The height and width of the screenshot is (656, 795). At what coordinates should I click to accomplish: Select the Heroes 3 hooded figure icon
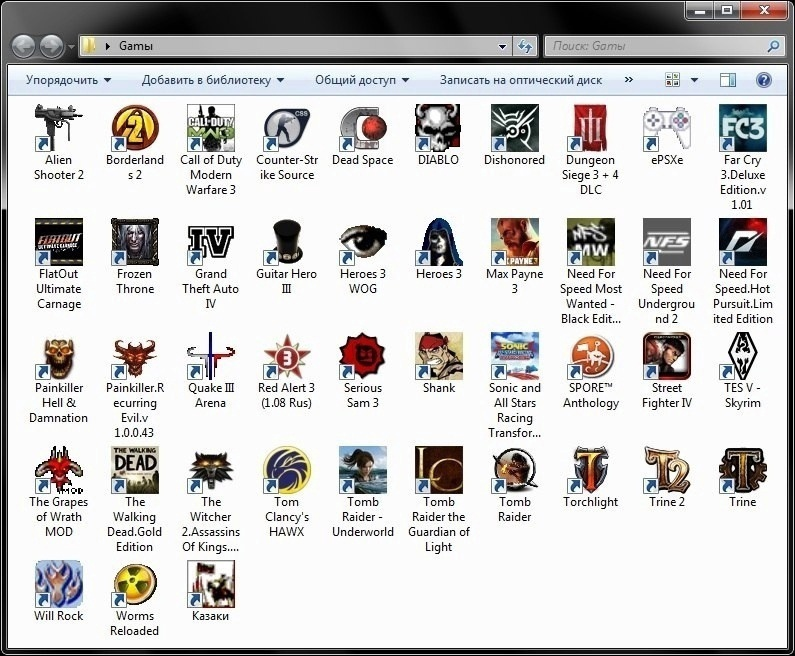439,242
